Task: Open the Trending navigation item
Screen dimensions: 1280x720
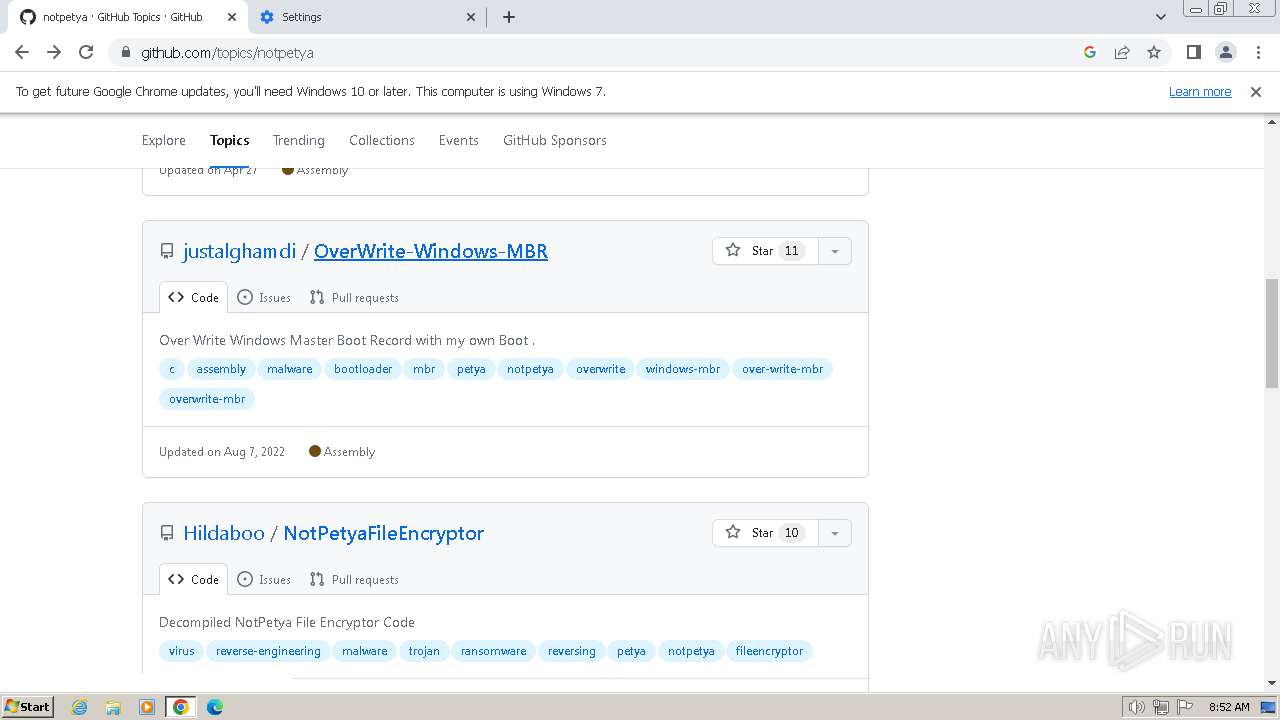Action: 299,140
